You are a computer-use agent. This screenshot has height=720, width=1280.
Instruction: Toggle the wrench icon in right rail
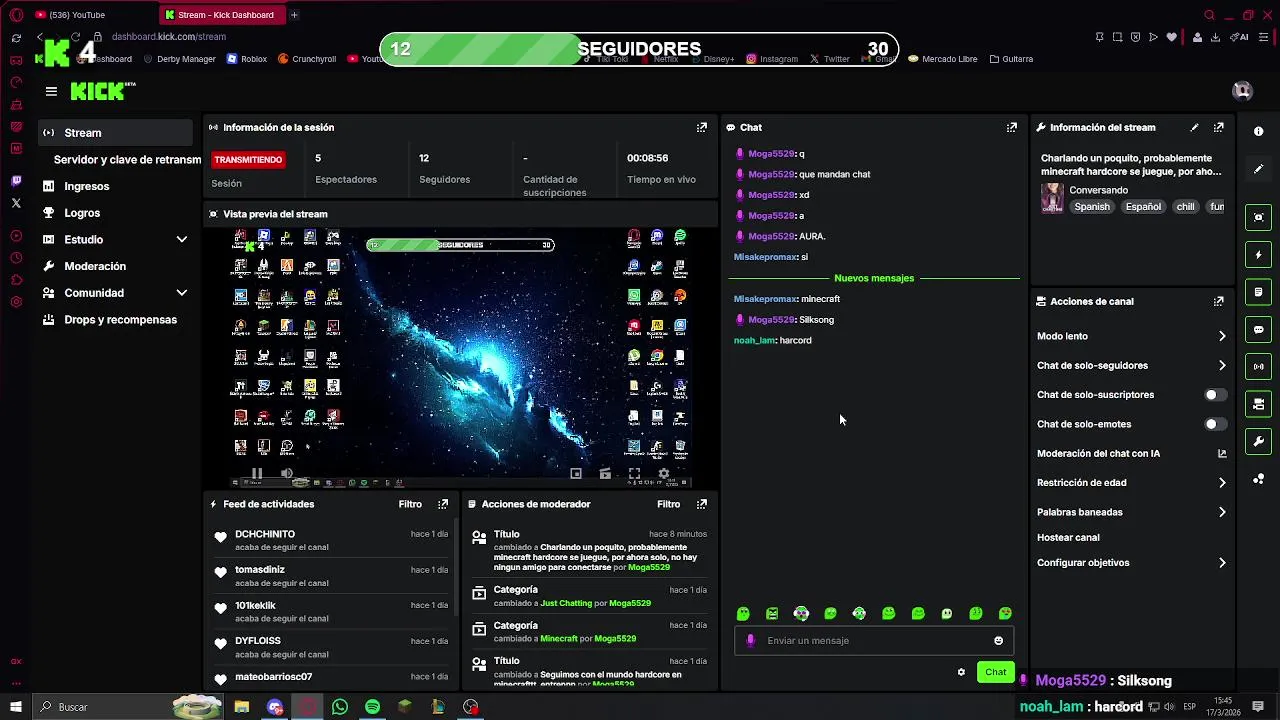pyautogui.click(x=1259, y=441)
